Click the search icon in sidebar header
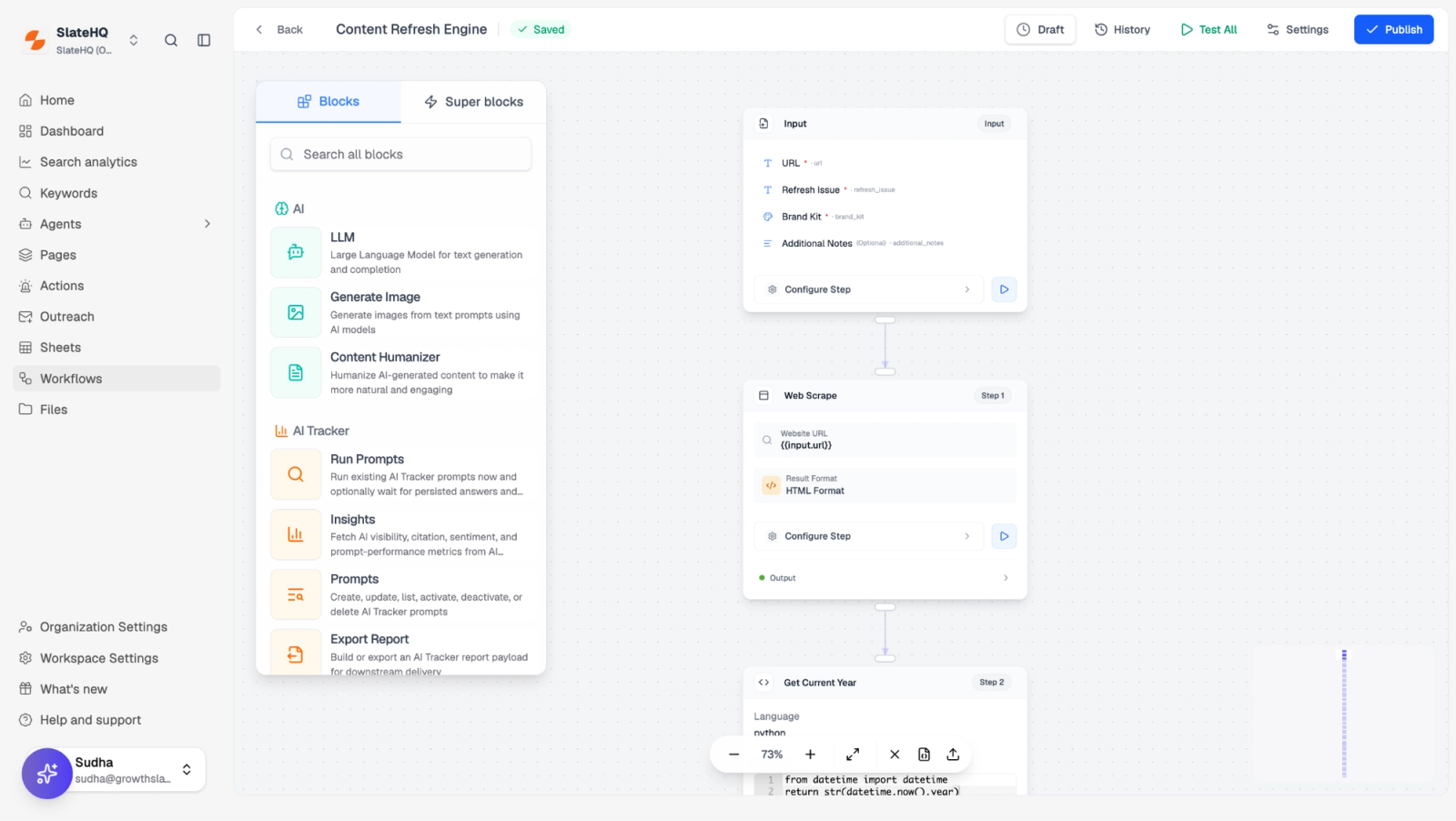 (171, 40)
